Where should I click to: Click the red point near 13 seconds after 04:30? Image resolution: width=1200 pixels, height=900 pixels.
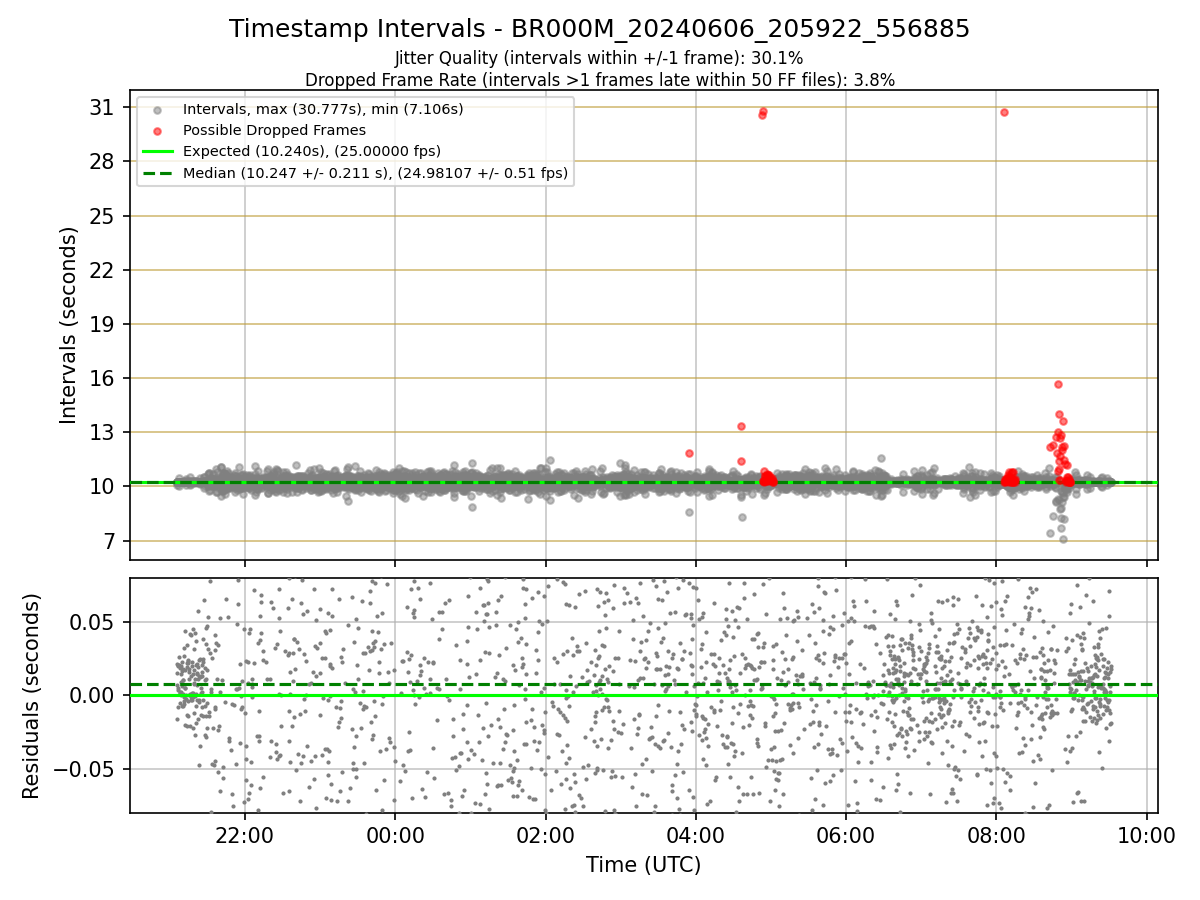[x=741, y=426]
